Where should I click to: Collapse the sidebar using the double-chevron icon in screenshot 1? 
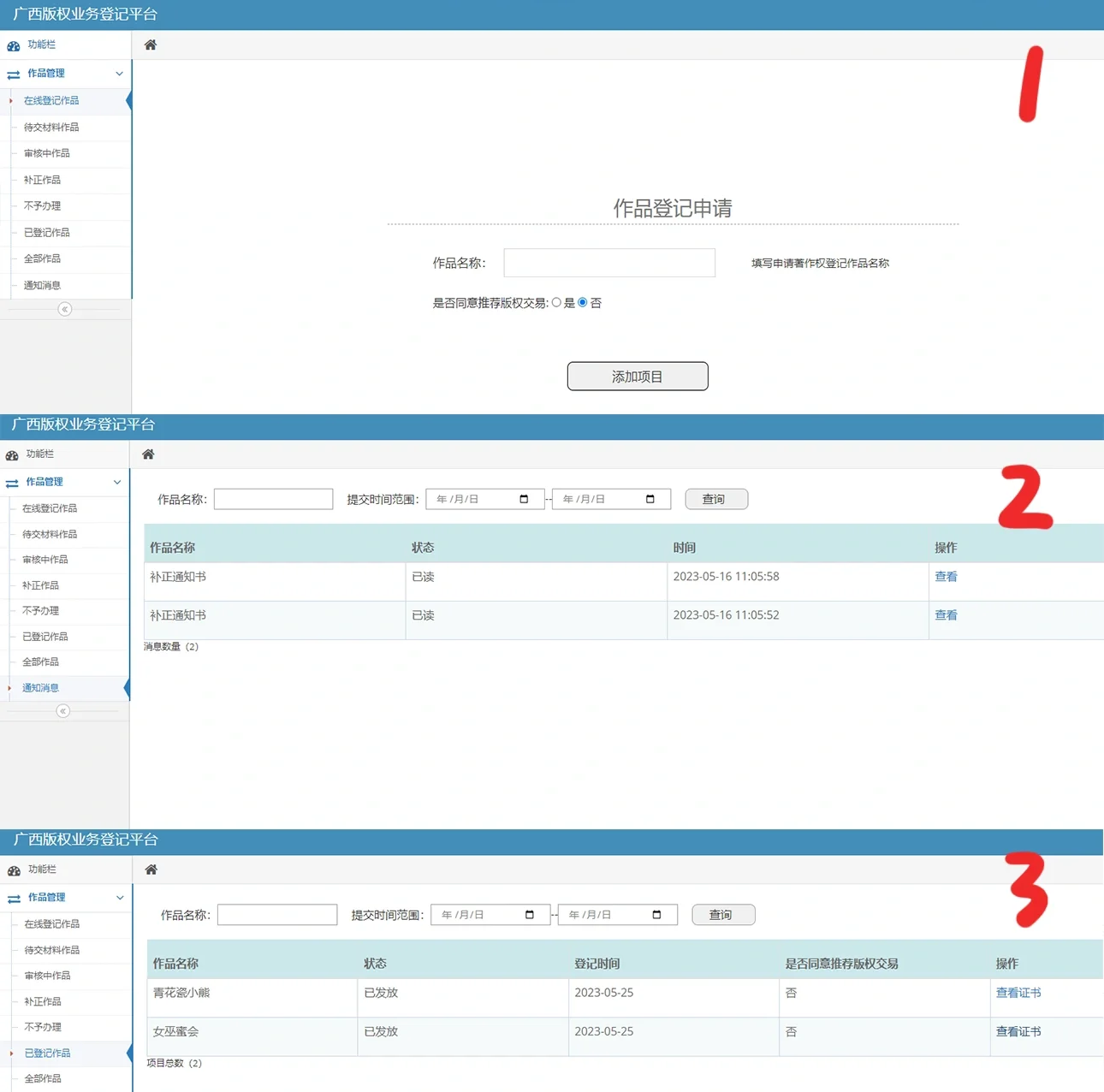65,309
